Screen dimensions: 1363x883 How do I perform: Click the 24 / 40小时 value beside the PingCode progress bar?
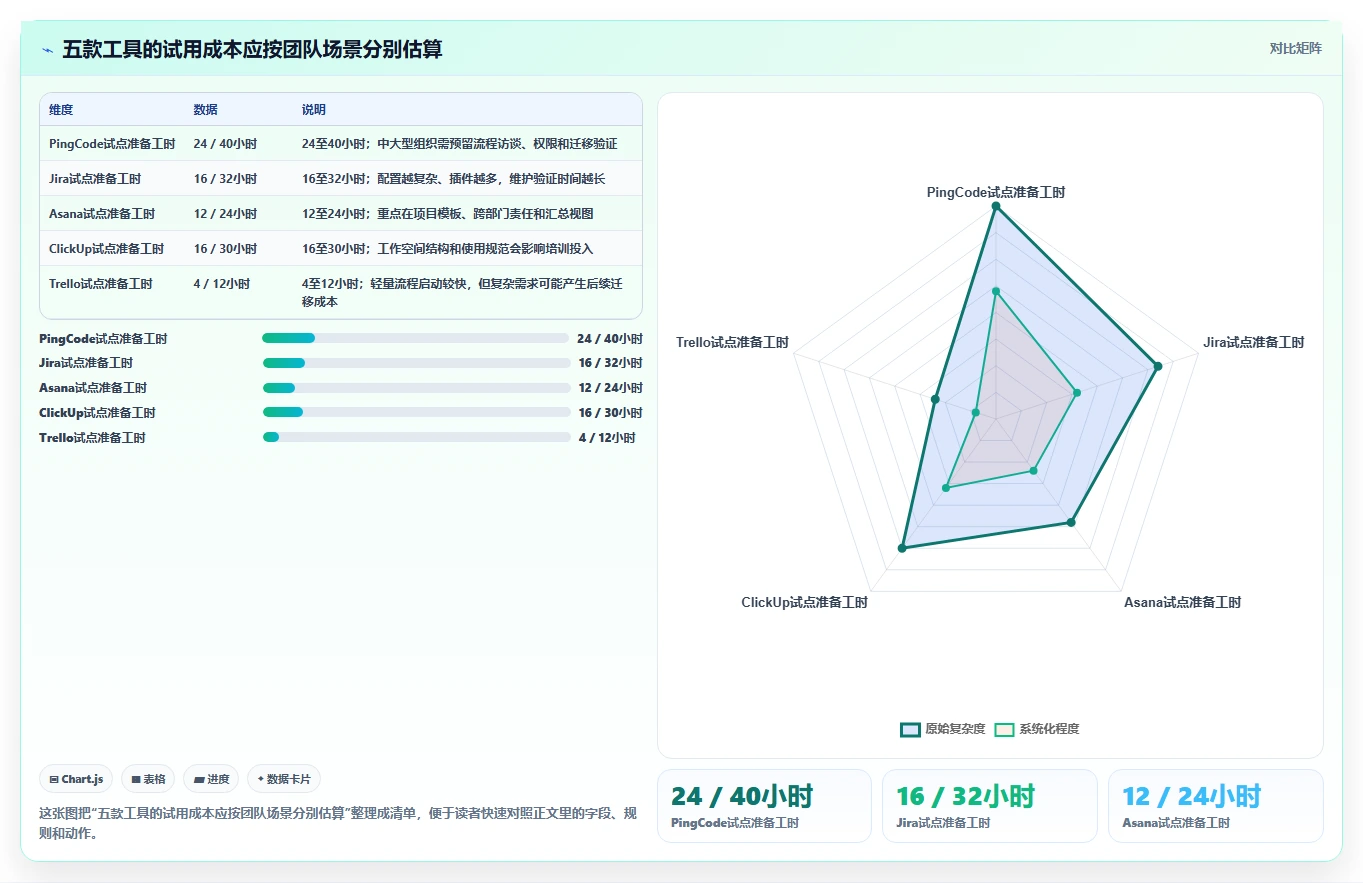610,339
